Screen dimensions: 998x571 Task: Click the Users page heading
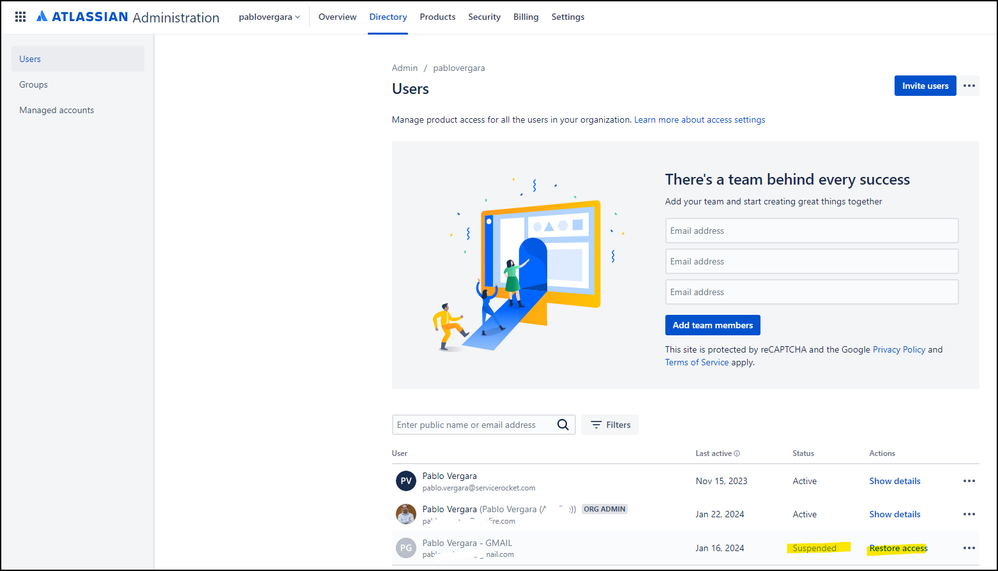coord(411,88)
